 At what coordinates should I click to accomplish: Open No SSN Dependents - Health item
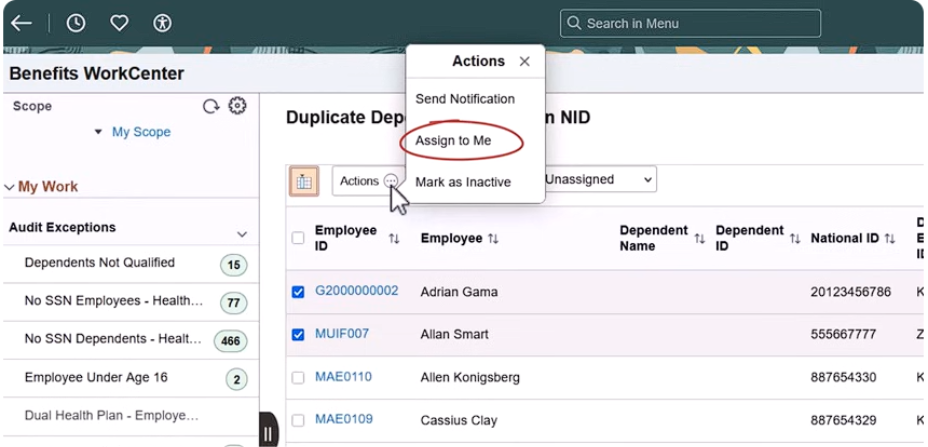(112, 339)
